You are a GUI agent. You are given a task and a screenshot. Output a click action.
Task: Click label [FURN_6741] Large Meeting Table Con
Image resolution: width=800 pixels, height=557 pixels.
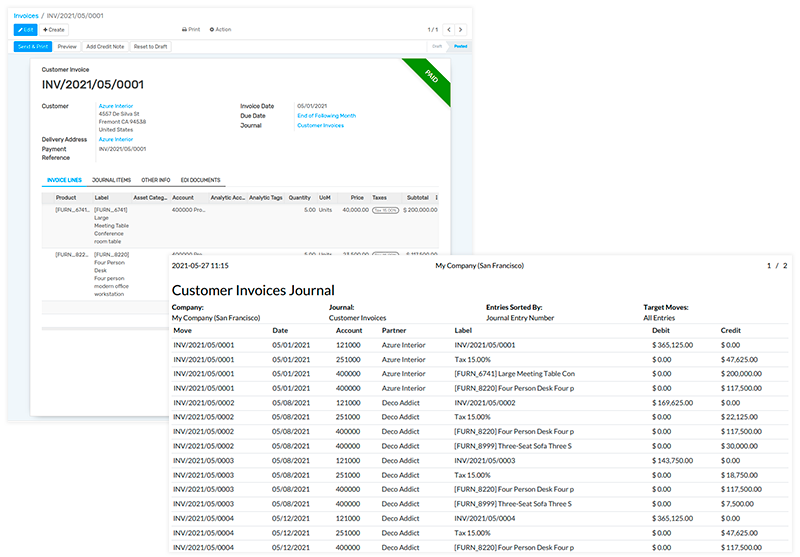[515, 374]
